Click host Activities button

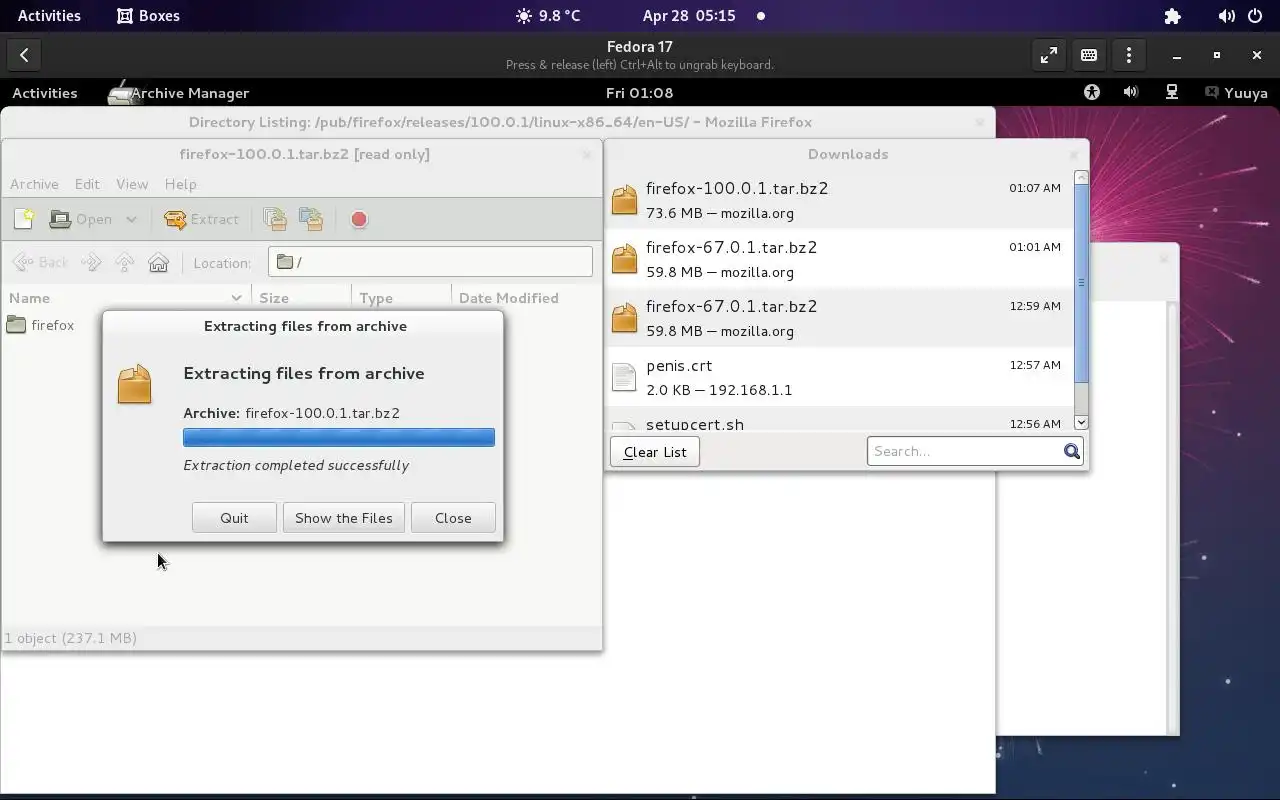pos(49,16)
